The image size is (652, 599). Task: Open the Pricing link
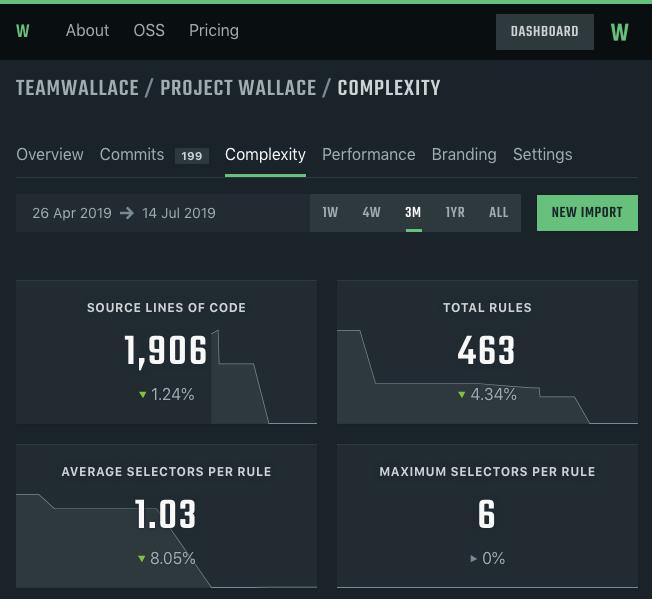[214, 31]
